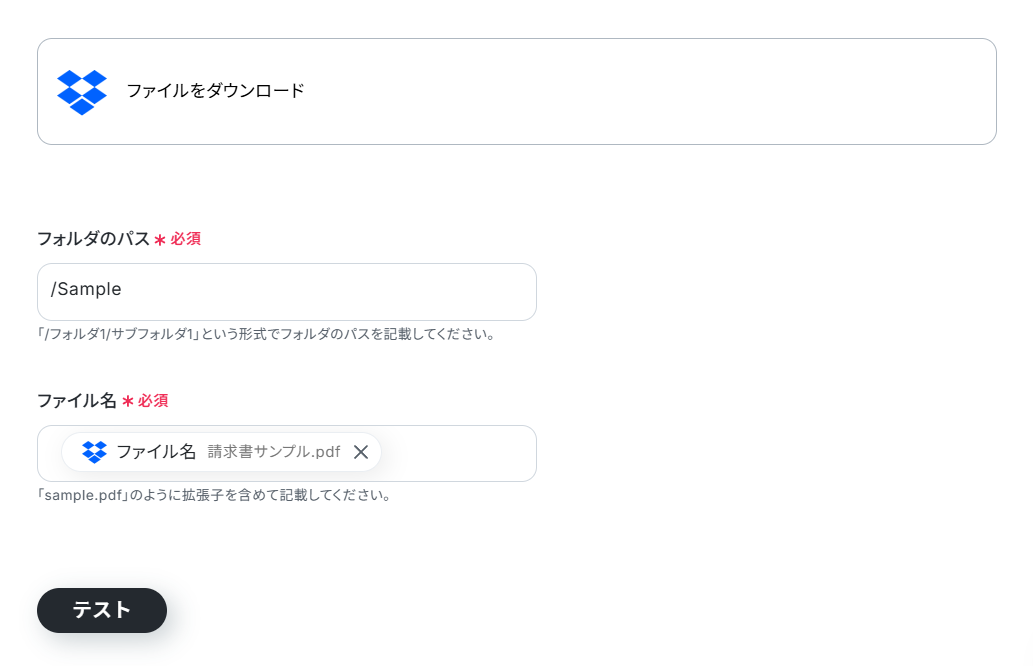Click the red asterisk next to ファイル名
Image resolution: width=1033 pixels, height=666 pixels.
128,401
